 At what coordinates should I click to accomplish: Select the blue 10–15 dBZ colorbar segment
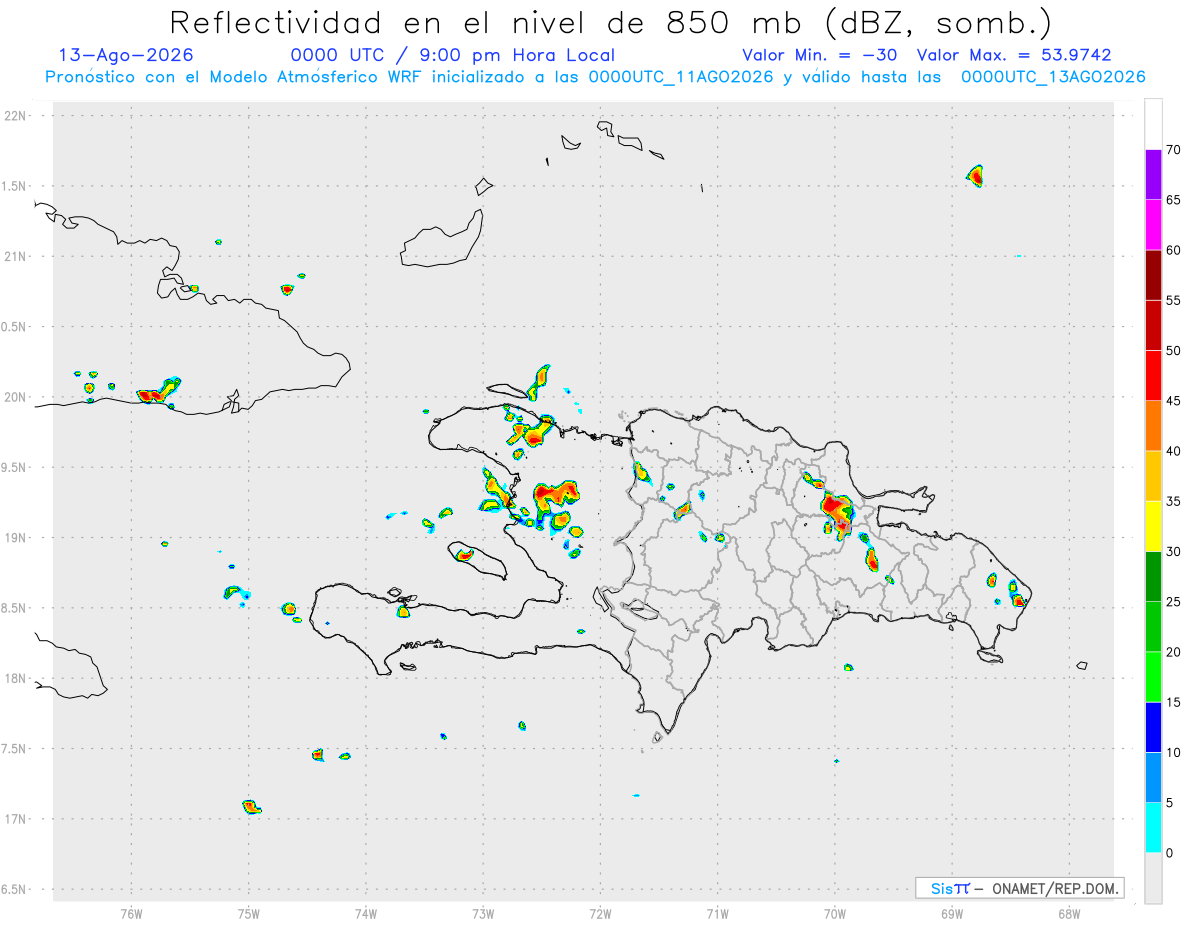[x=1153, y=727]
